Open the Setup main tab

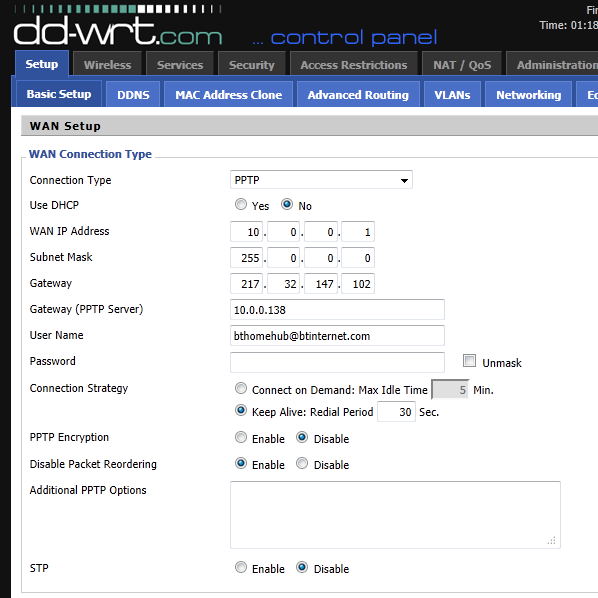(x=42, y=63)
